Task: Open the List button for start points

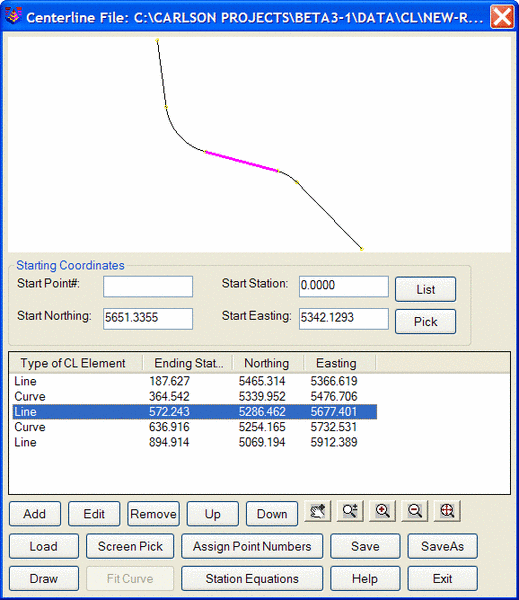Action: point(425,289)
